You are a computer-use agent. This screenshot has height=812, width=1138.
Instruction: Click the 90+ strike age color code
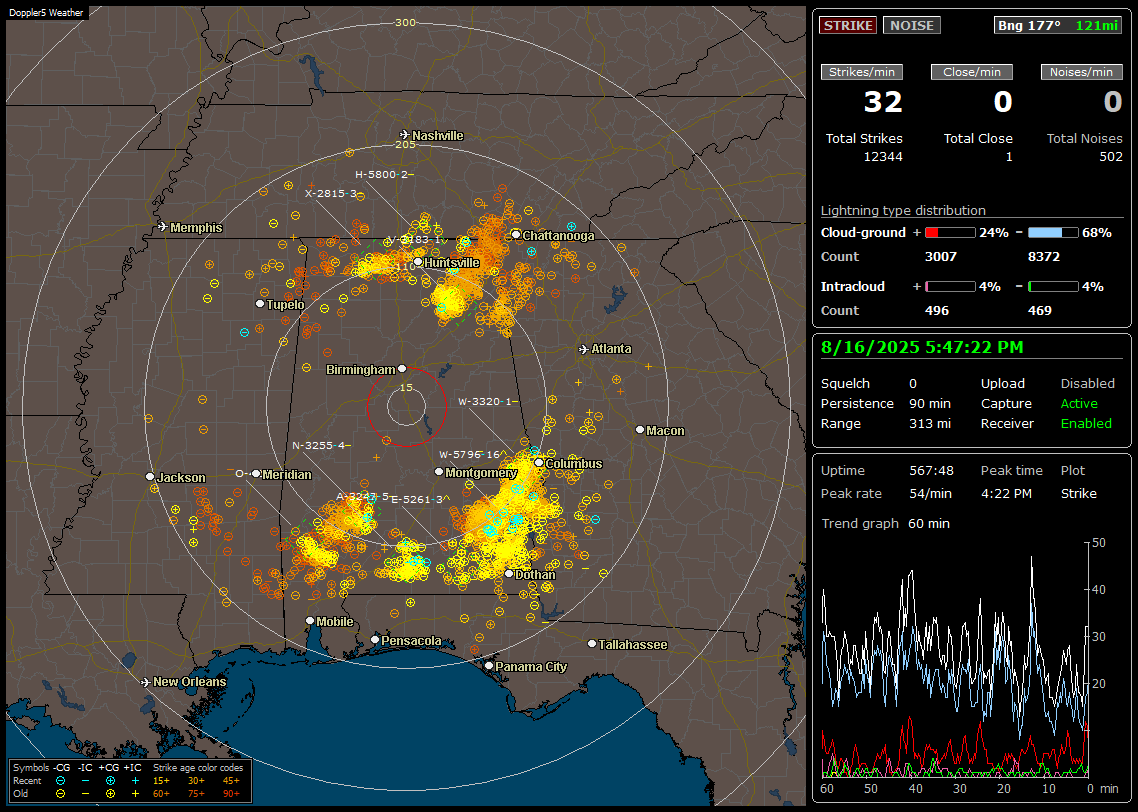(x=232, y=794)
